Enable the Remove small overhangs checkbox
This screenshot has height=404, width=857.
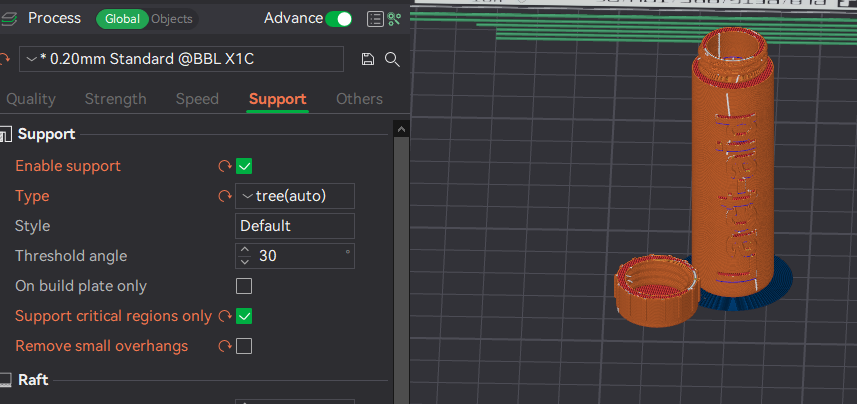click(x=244, y=346)
